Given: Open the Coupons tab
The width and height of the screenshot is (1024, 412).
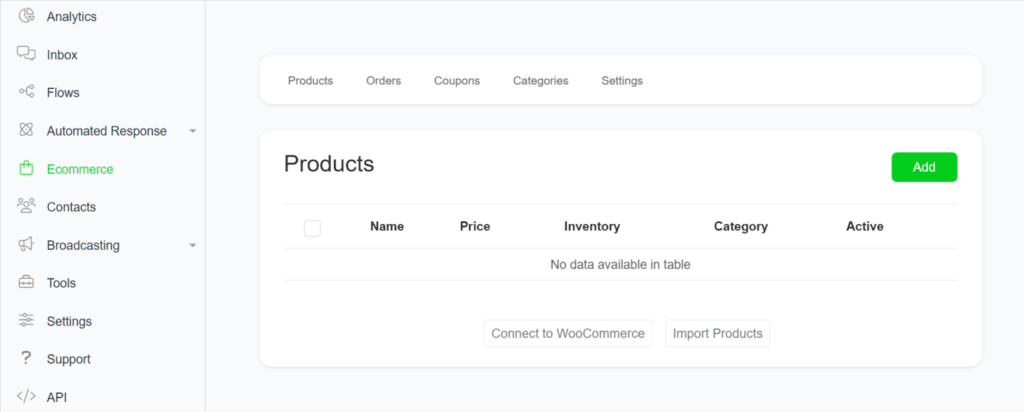Looking at the screenshot, I should 457,81.
